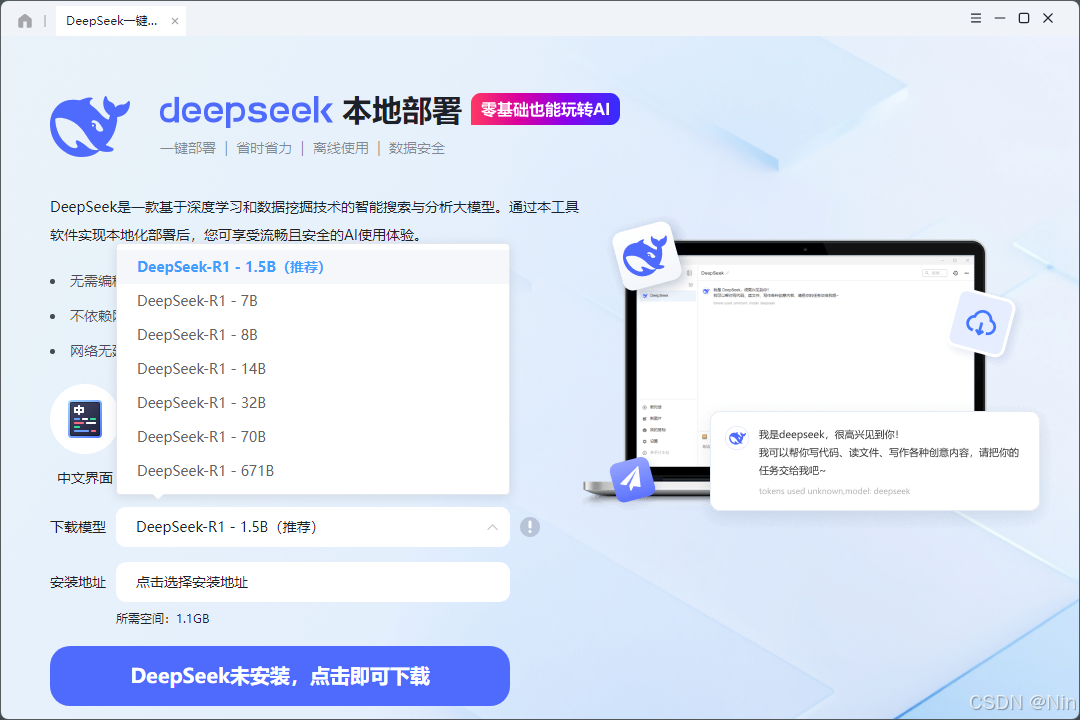Close the application window
The image size is (1080, 720).
coord(1048,18)
